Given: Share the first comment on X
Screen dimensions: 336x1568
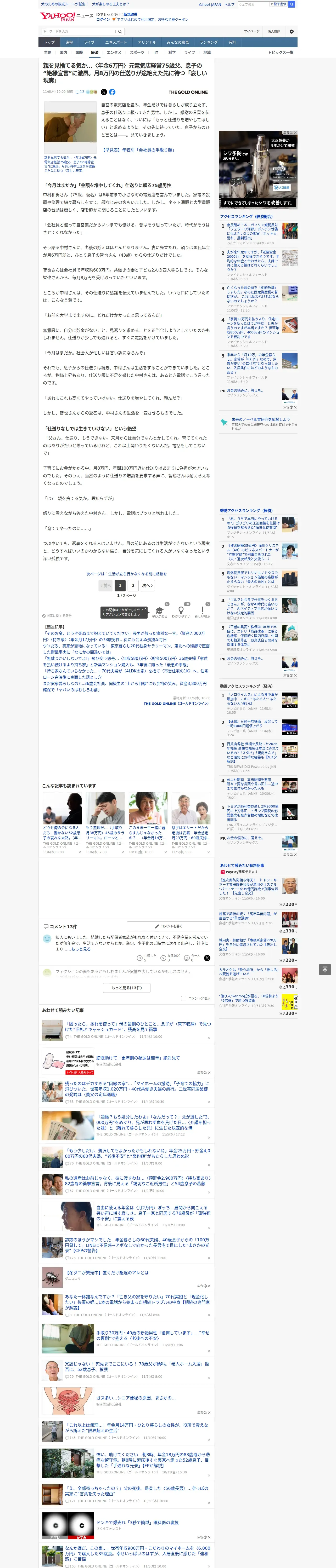Looking at the screenshot, I should coord(207,958).
